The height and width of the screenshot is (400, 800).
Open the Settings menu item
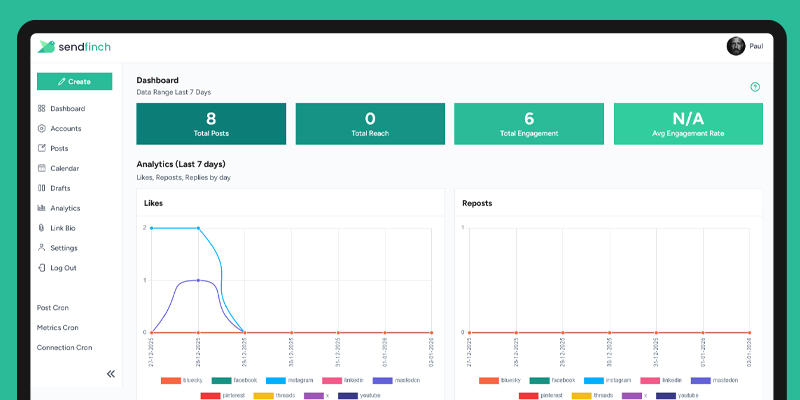point(63,248)
